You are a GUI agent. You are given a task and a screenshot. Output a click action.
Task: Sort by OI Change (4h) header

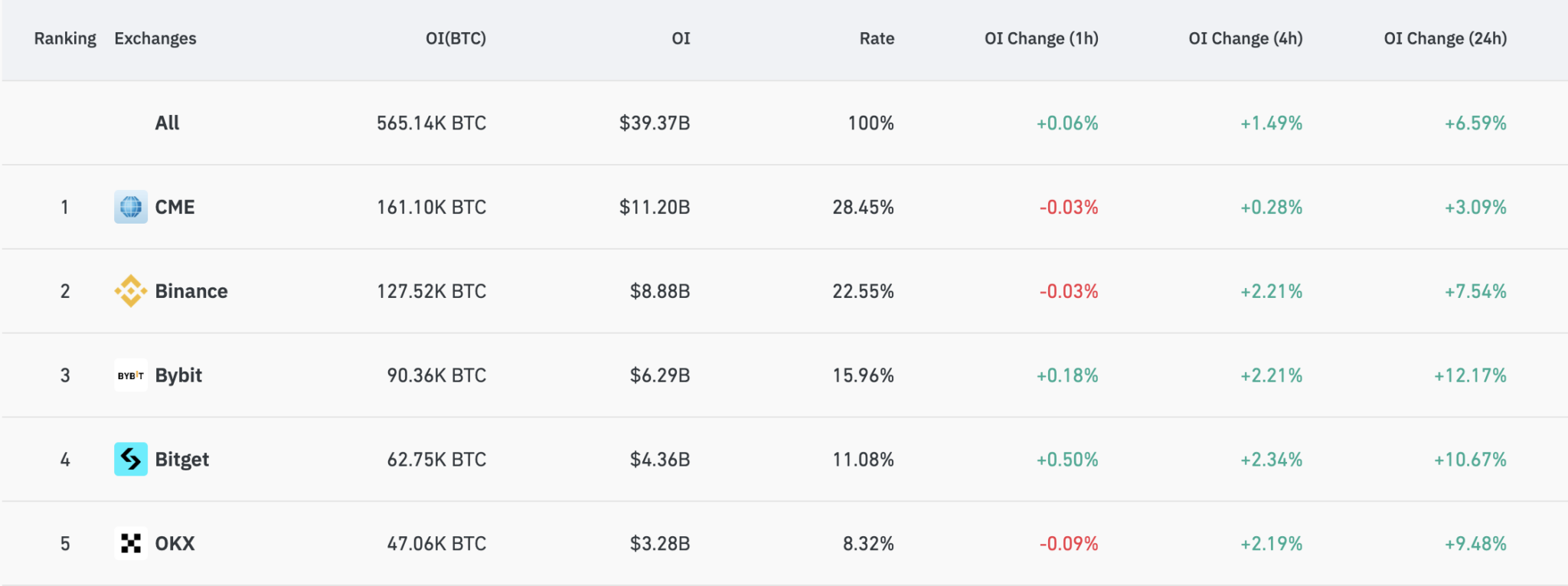1246,38
